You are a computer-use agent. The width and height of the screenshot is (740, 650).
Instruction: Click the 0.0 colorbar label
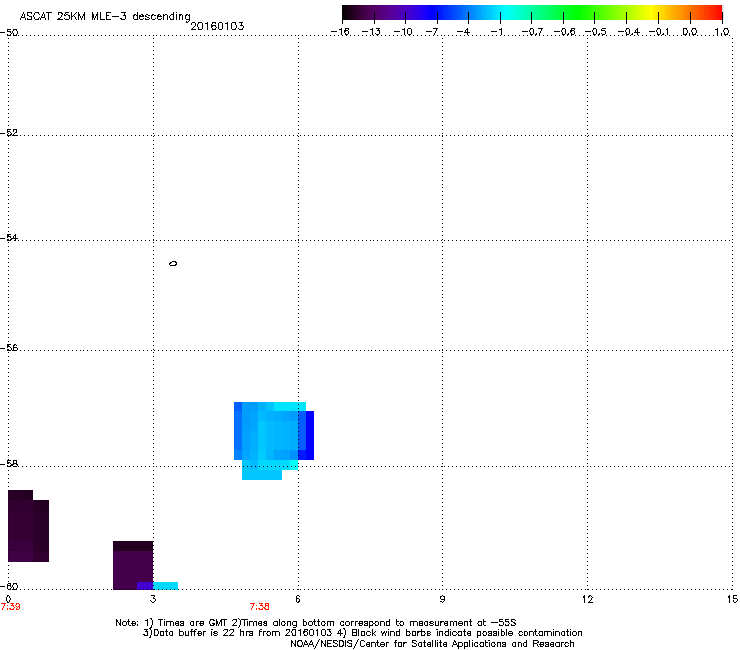(690, 32)
